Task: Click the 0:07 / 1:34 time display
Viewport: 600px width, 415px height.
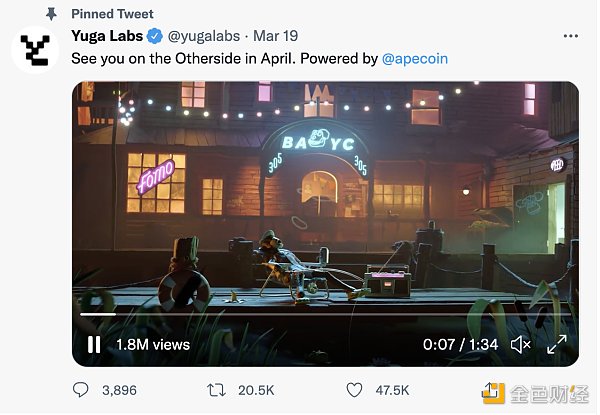Action: (x=460, y=345)
